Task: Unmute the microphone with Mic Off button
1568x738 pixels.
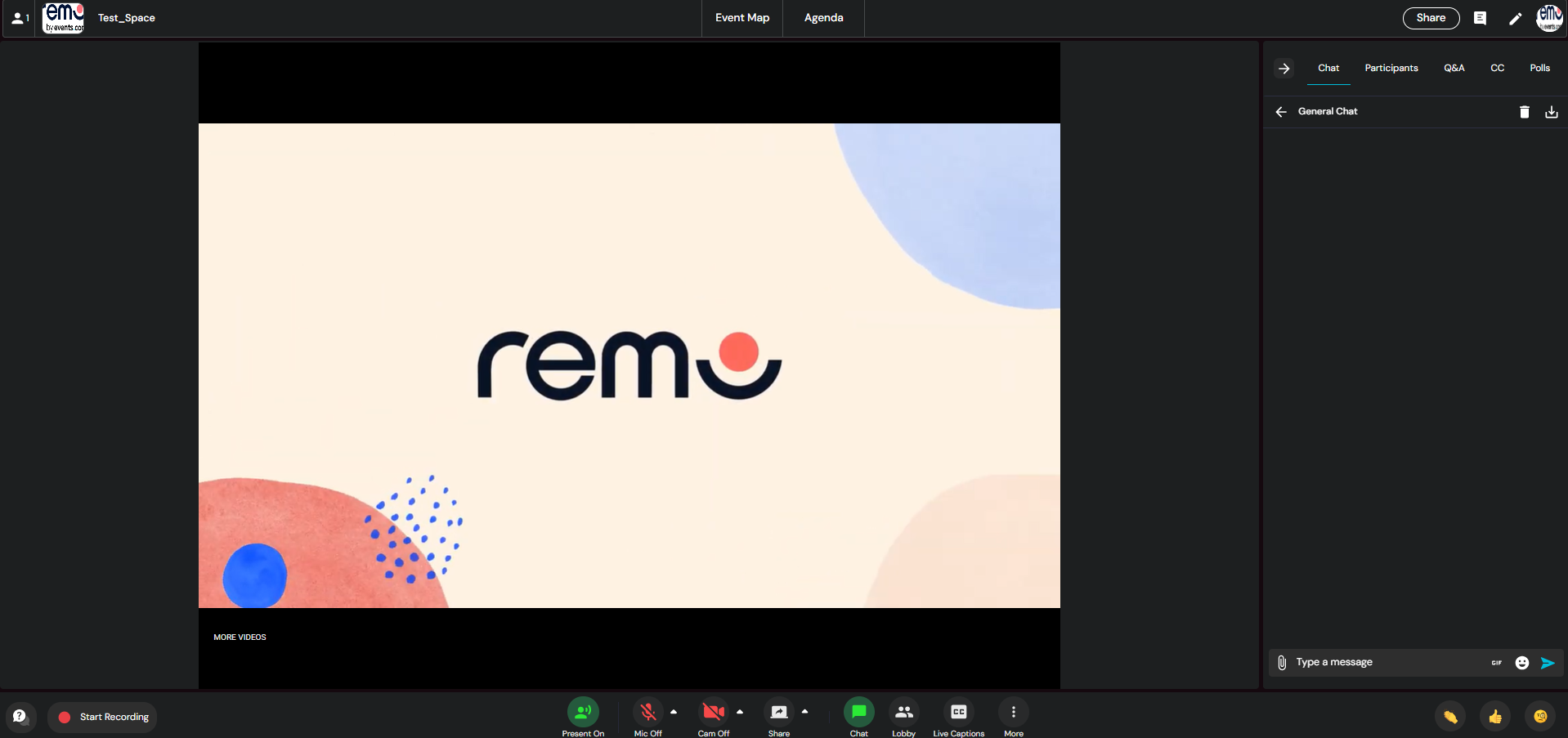Action: tap(647, 713)
